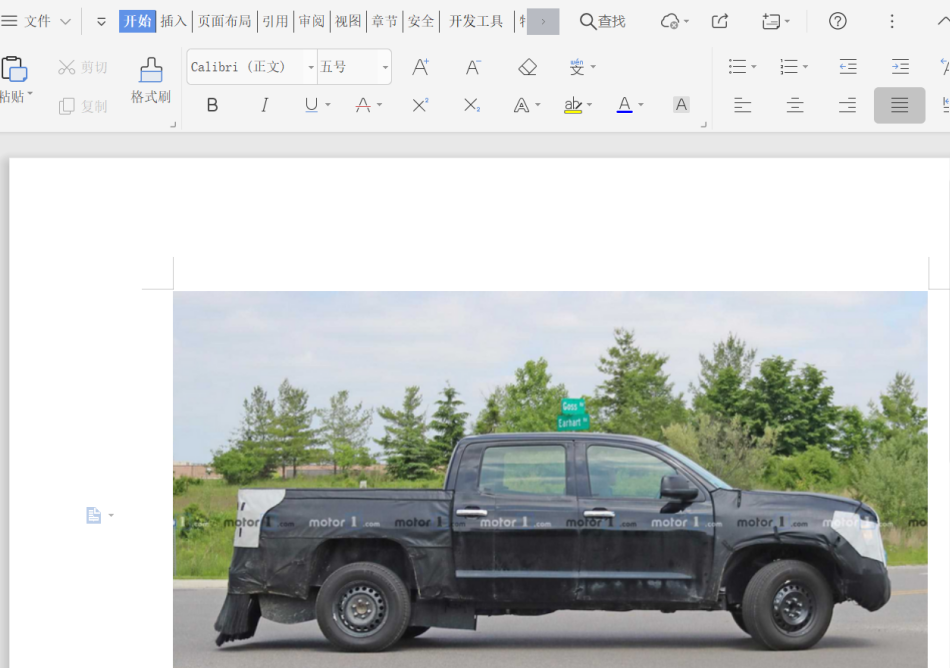
Task: Apply the blue font color
Action: click(625, 105)
